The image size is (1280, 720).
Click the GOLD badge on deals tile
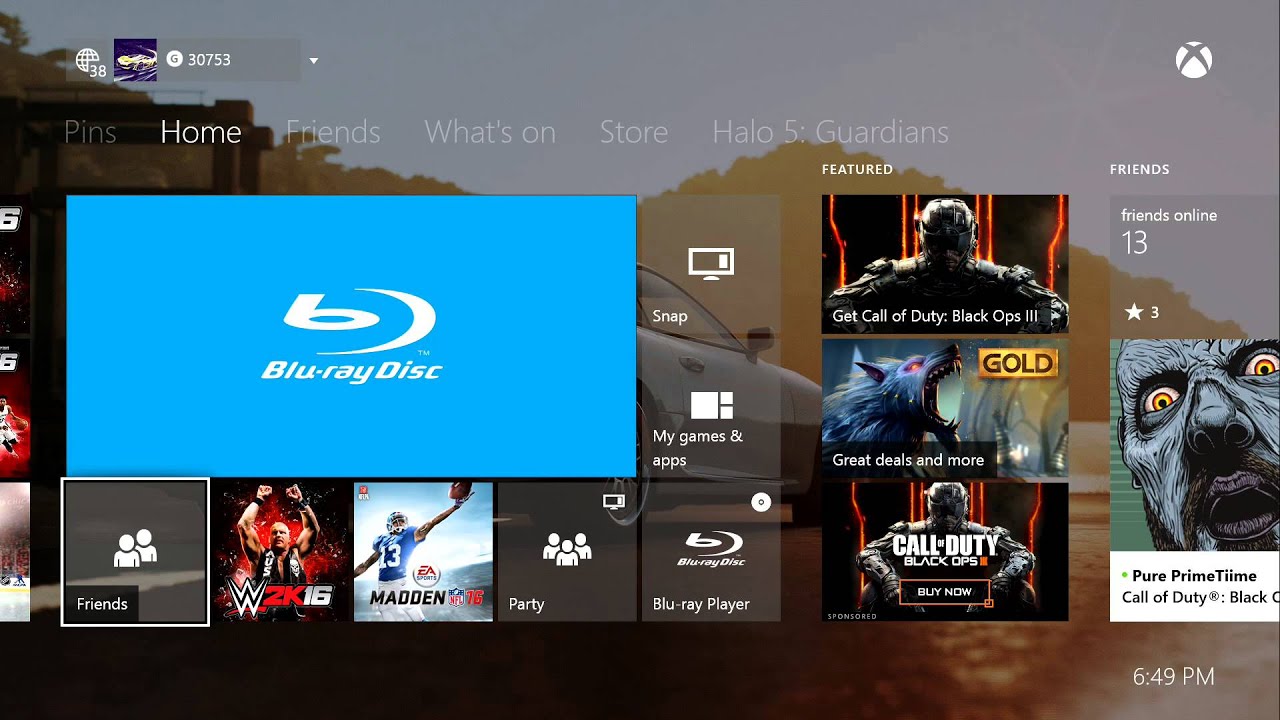pyautogui.click(x=1018, y=363)
